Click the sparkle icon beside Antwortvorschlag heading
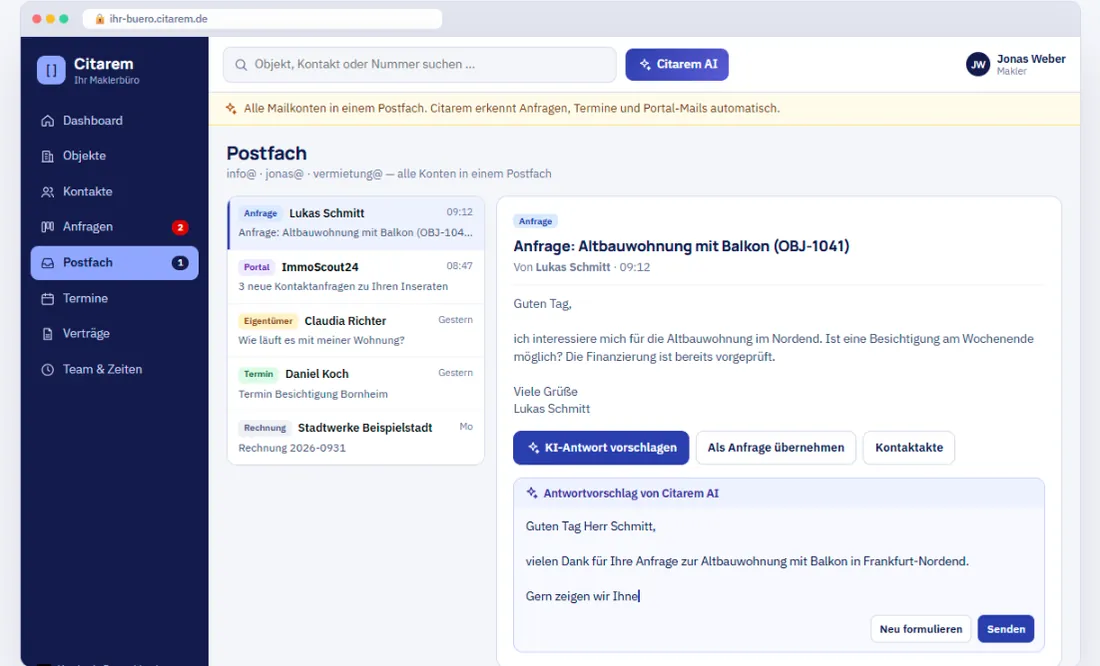The image size is (1100, 666). pos(532,493)
